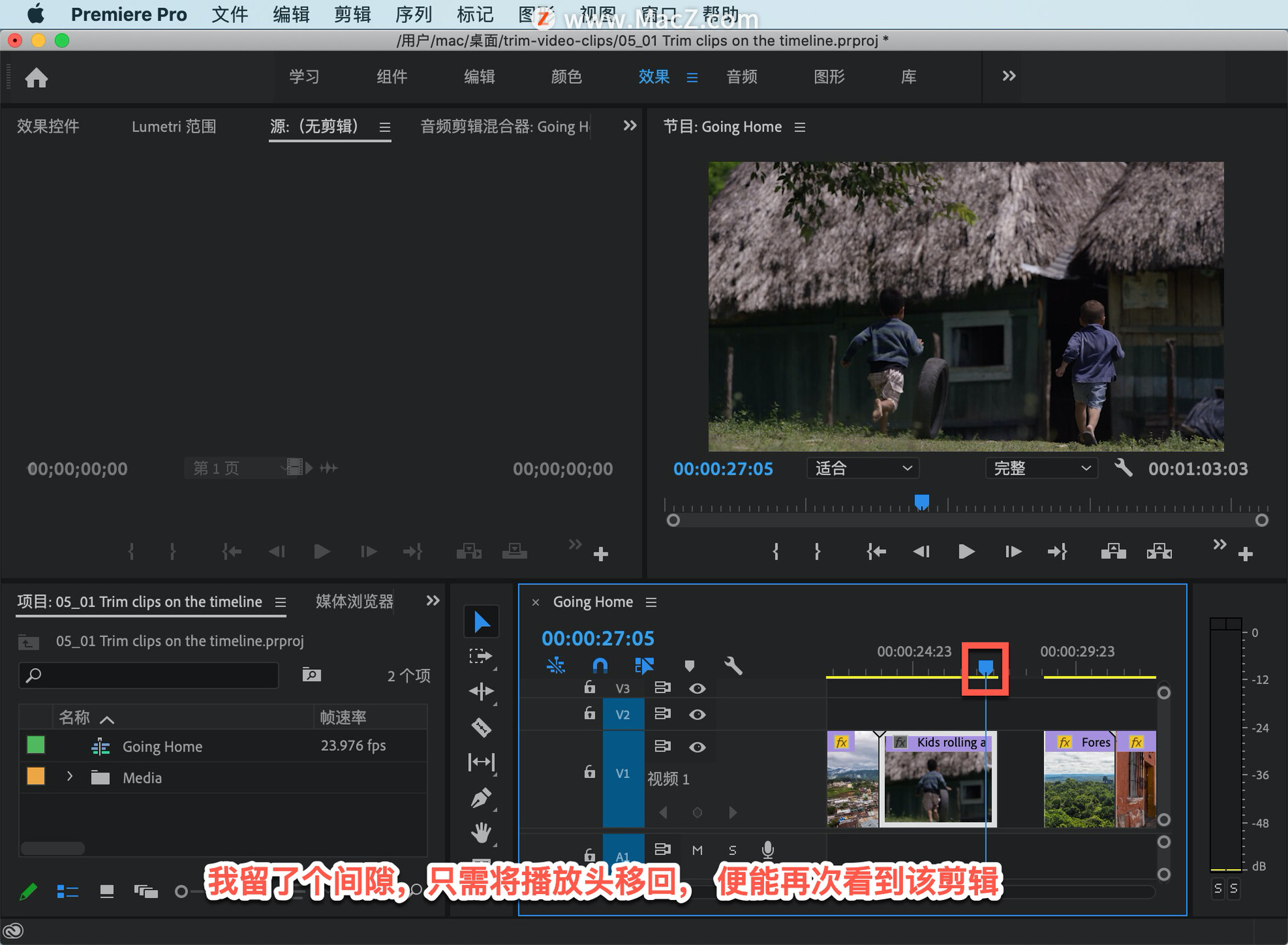Mute the A1 audio track
This screenshot has width=1288, height=945.
[697, 850]
